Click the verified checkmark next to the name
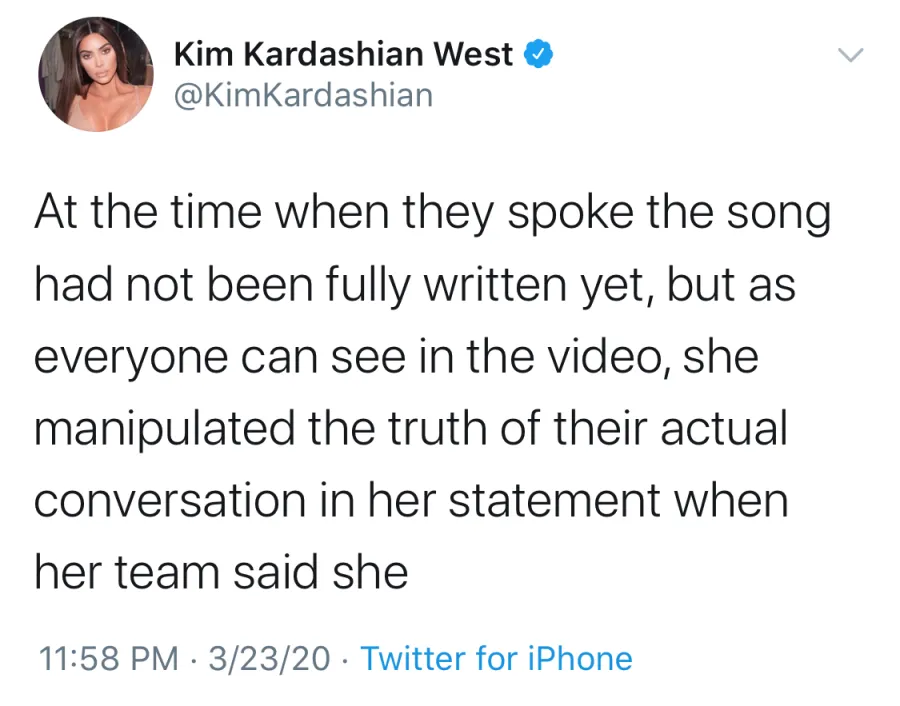This screenshot has width=900, height=706. pyautogui.click(x=539, y=54)
